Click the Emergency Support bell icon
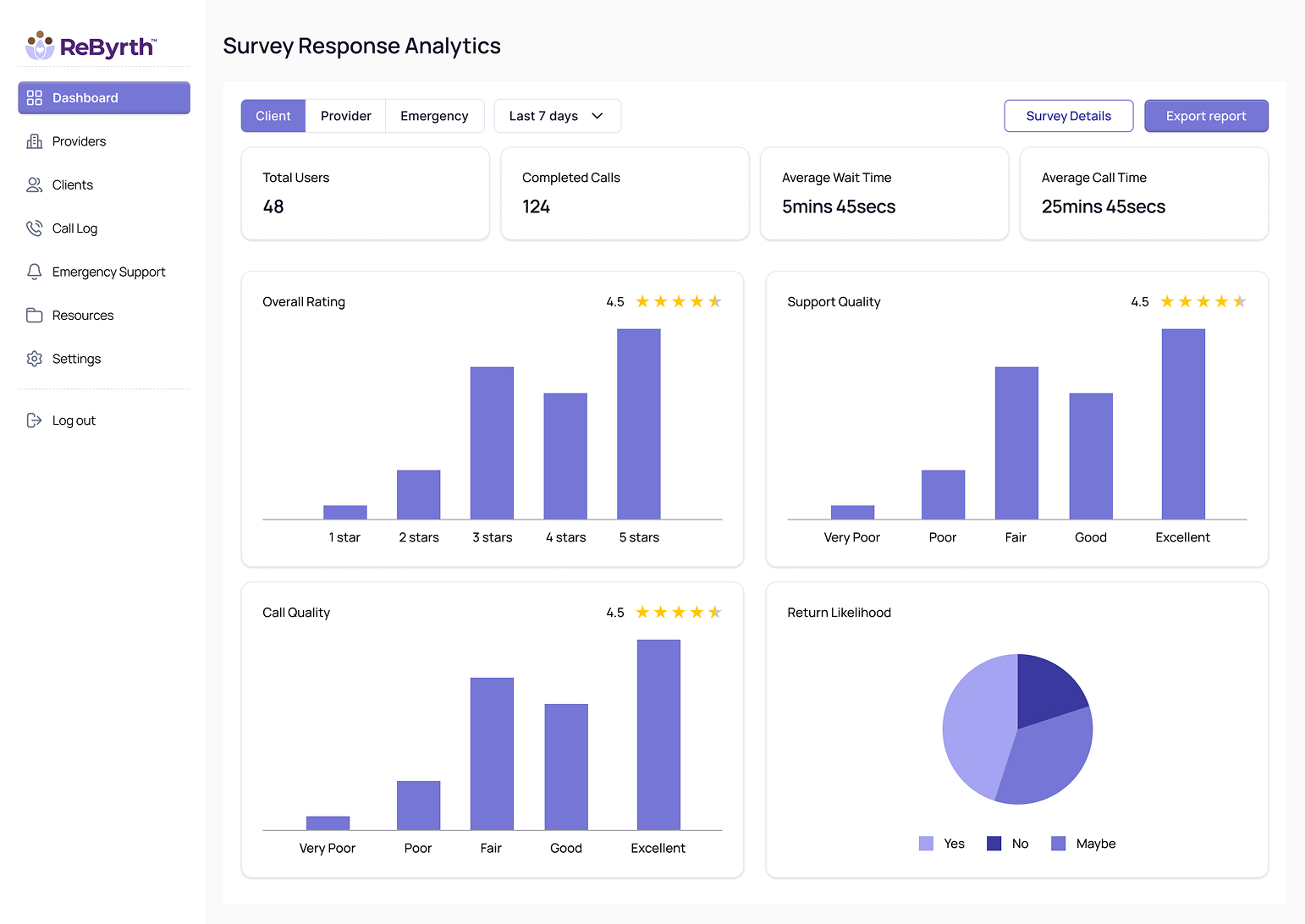Viewport: 1305px width, 924px height. click(x=35, y=272)
